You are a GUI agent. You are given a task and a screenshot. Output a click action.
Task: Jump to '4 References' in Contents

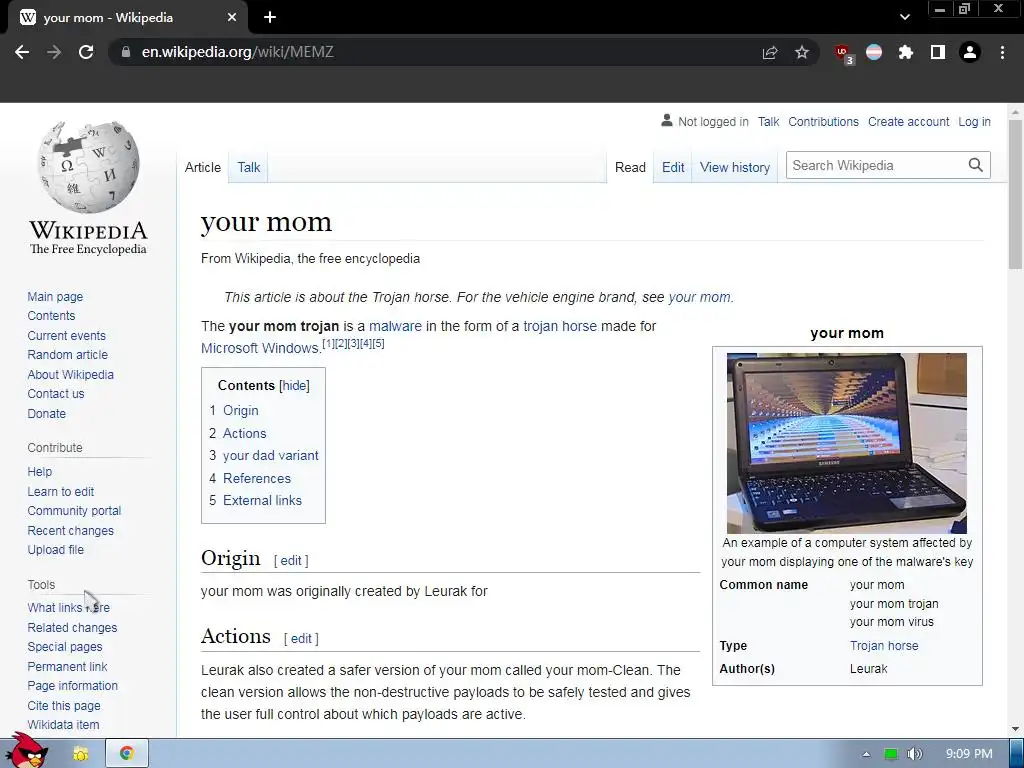(x=250, y=479)
